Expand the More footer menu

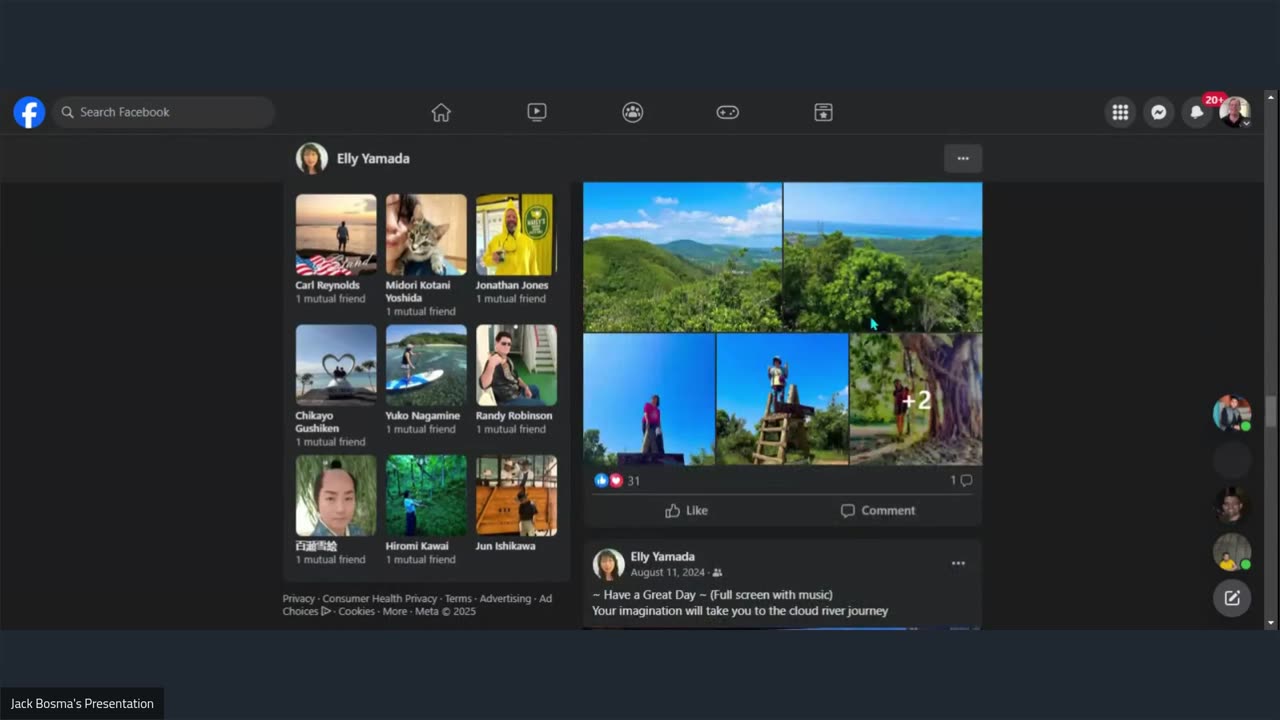pyautogui.click(x=395, y=611)
